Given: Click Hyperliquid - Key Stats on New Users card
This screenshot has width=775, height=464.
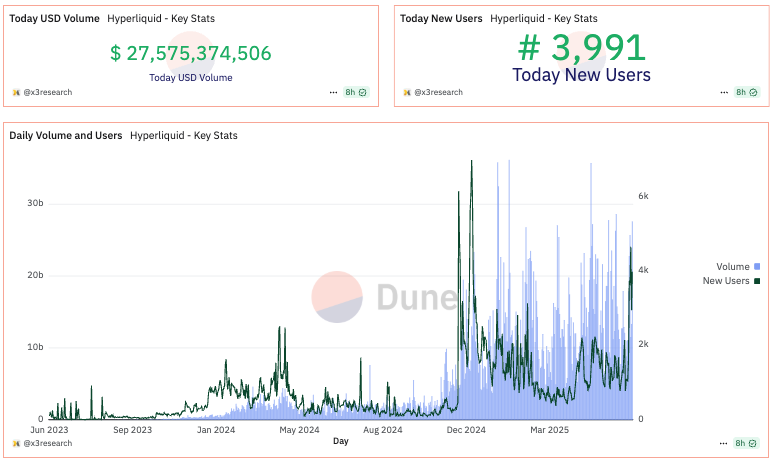Looking at the screenshot, I should pyautogui.click(x=544, y=19).
